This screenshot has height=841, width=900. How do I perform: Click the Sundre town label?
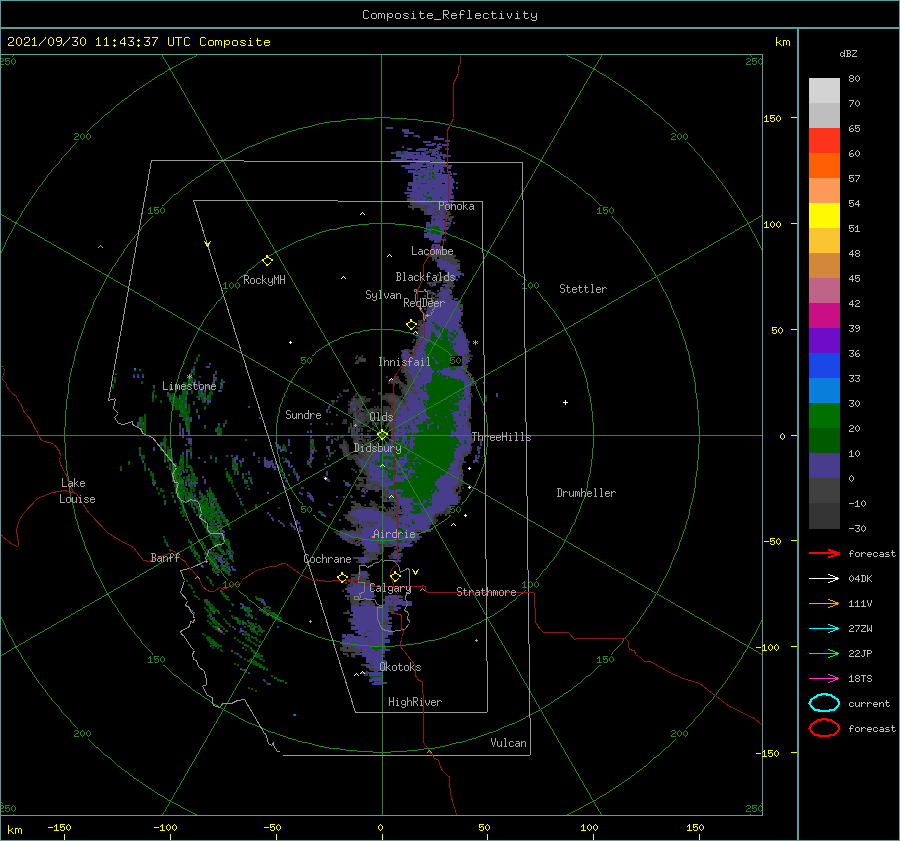303,414
